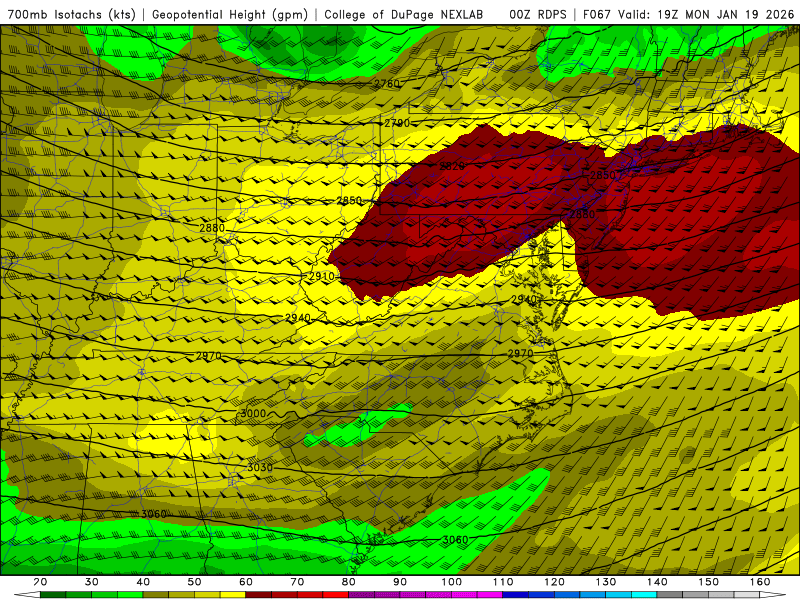Click the colorbar value 140

coord(657,582)
